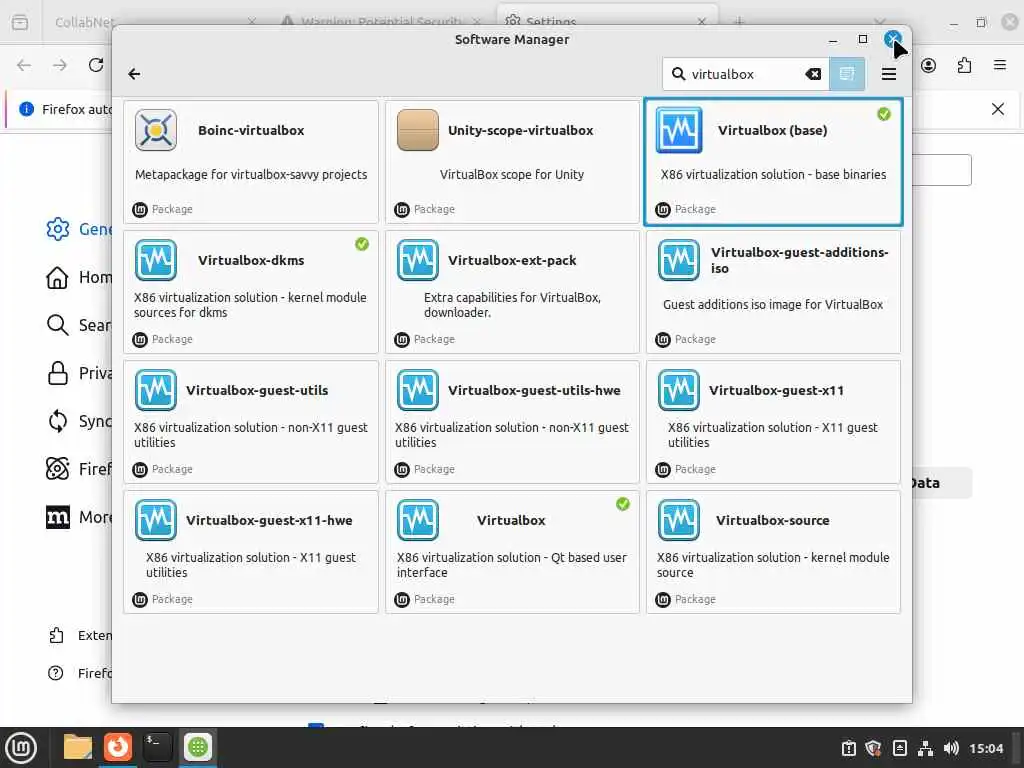Click the Package label under Virtualbox-source

point(695,599)
